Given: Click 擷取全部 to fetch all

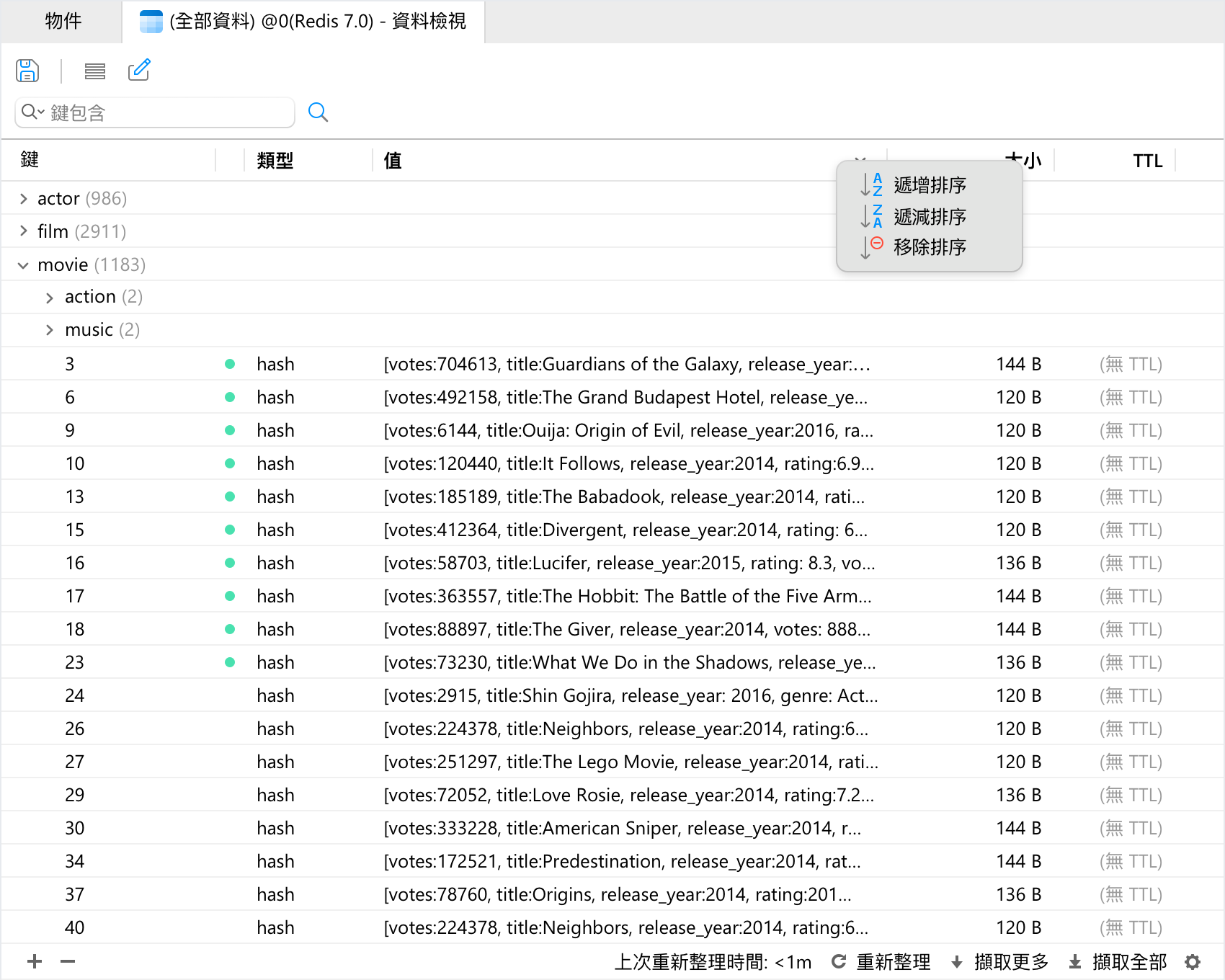Looking at the screenshot, I should [x=1118, y=962].
